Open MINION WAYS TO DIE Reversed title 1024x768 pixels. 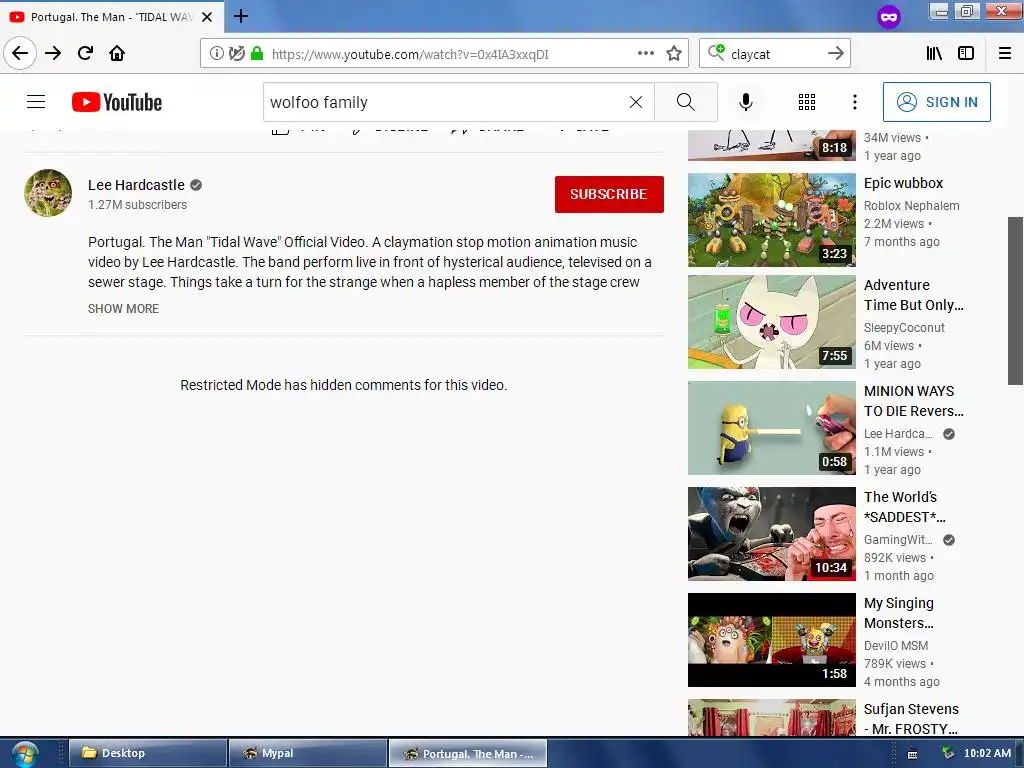pos(913,401)
